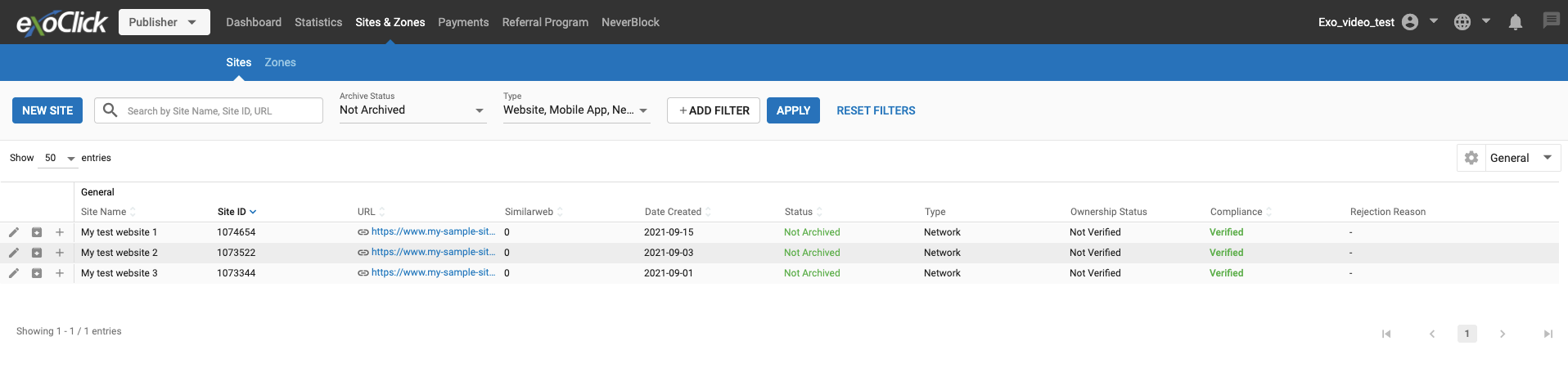Click the globe language icon
Viewport: 1568px width, 368px height.
(x=1462, y=22)
